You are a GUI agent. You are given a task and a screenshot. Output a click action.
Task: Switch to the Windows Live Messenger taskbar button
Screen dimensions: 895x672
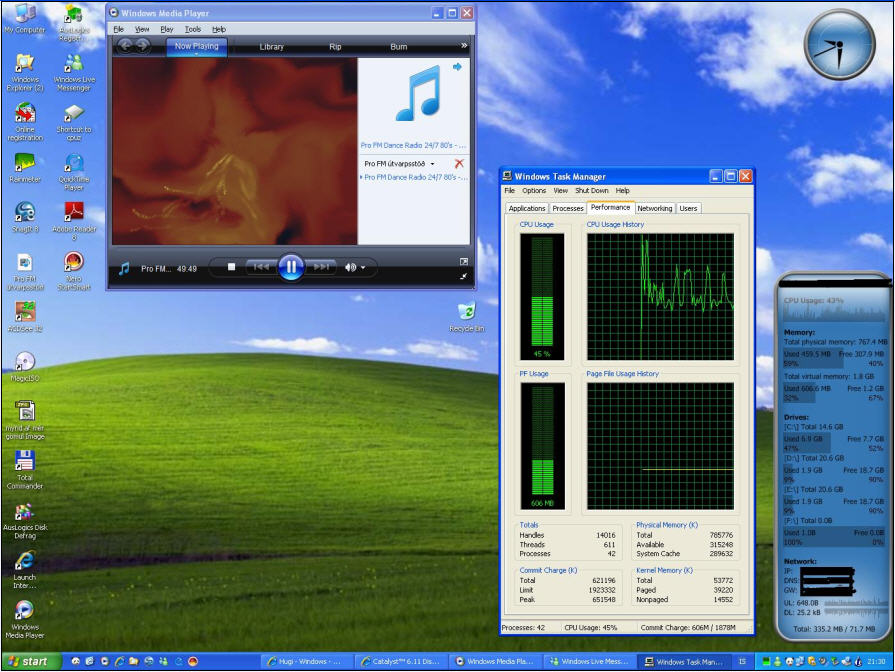(589, 662)
